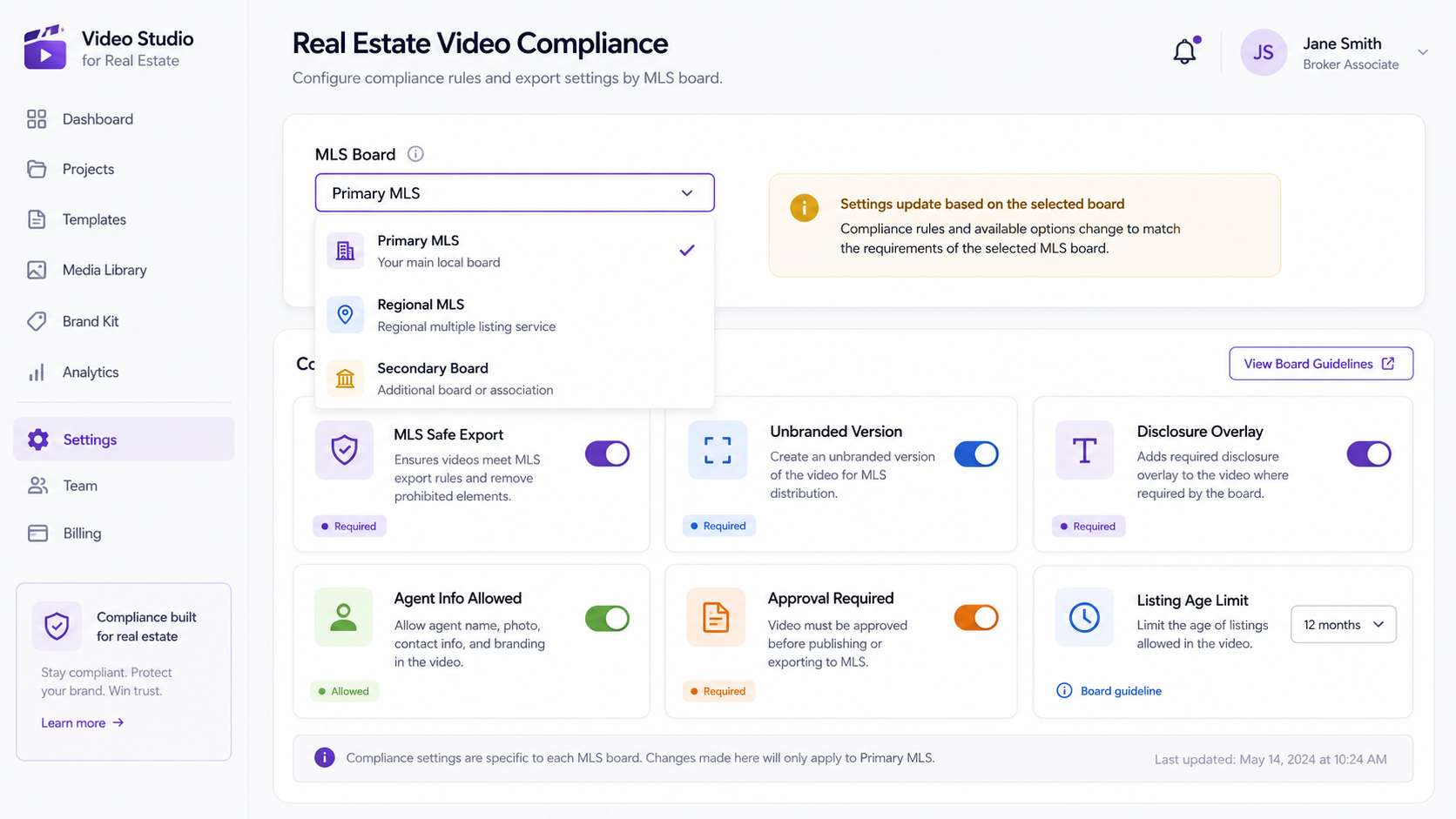The height and width of the screenshot is (819, 1456).
Task: Click the Disclosure Overlay T icon
Action: pyautogui.click(x=1084, y=450)
